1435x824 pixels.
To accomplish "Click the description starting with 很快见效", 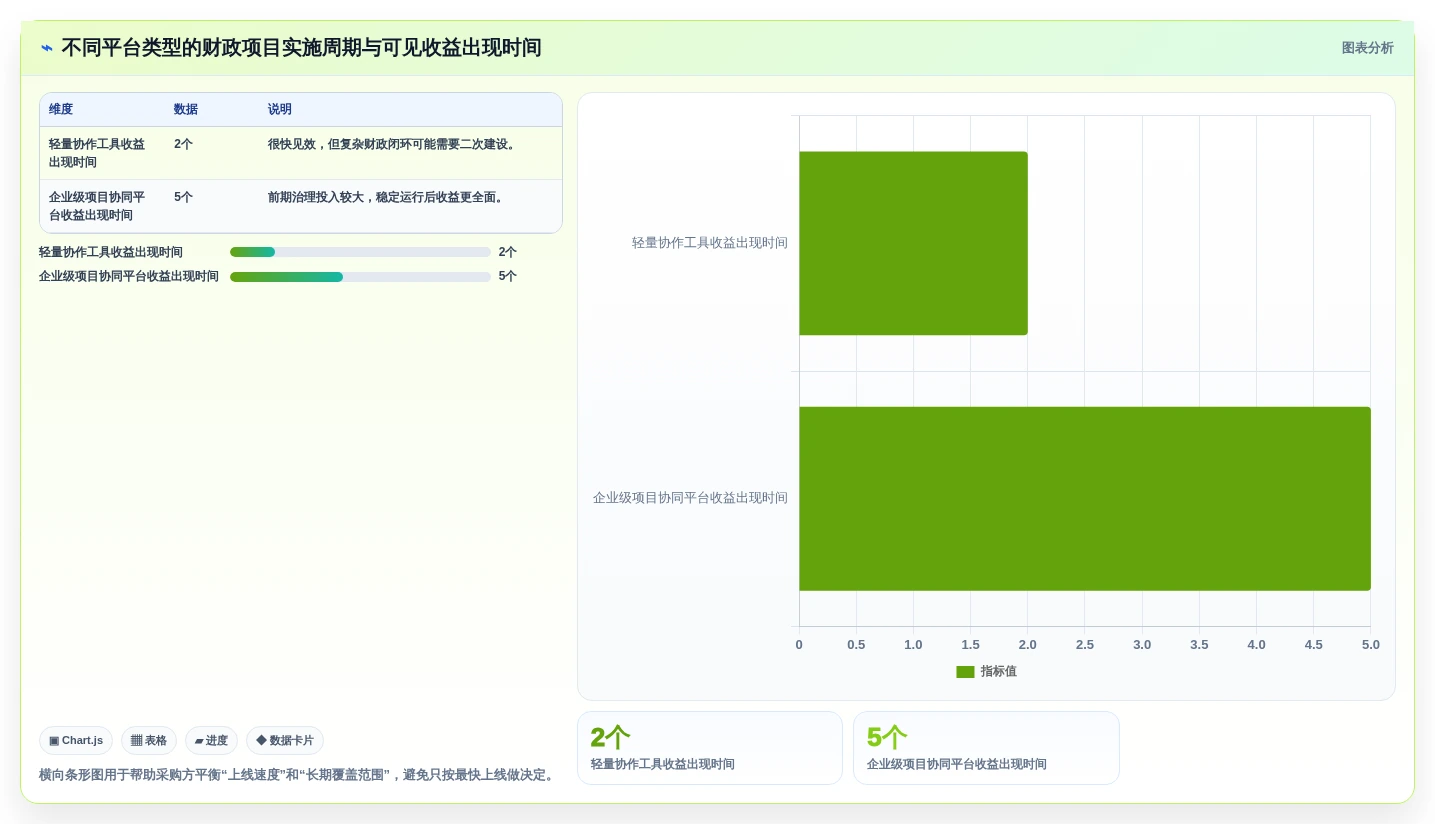I will [392, 144].
